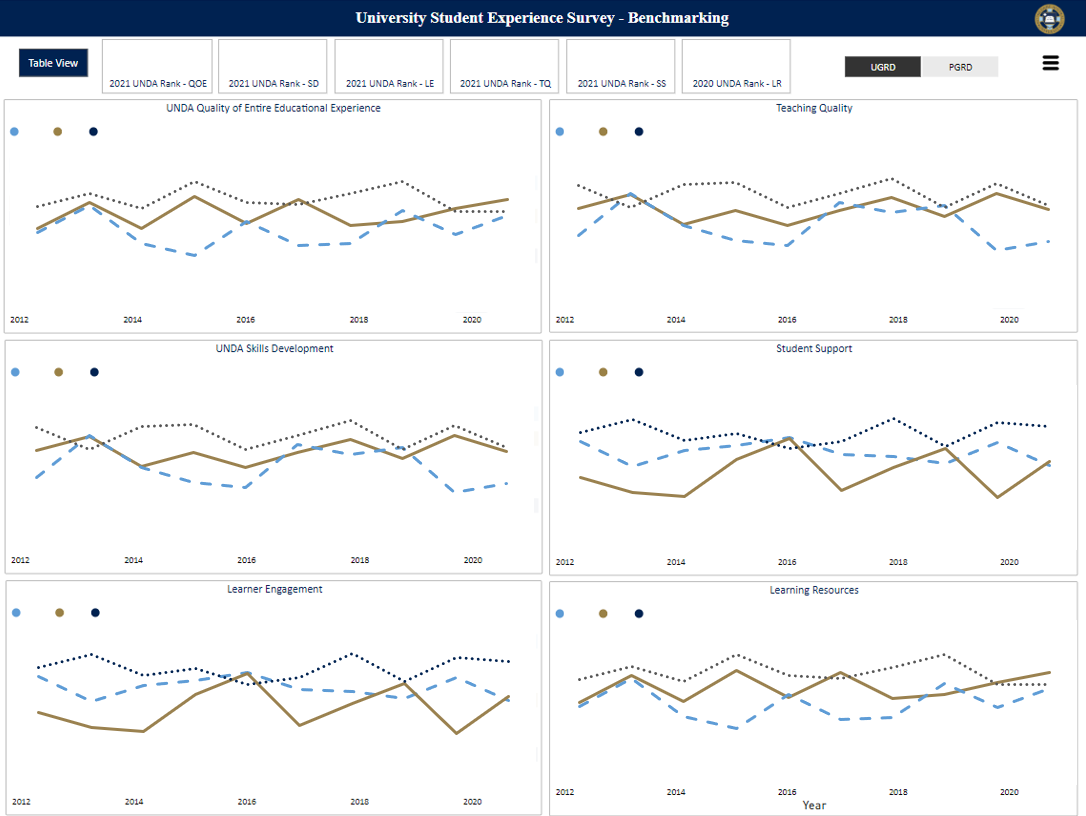The height and width of the screenshot is (816, 1086).
Task: Click the Student Support chart title
Action: pos(814,348)
